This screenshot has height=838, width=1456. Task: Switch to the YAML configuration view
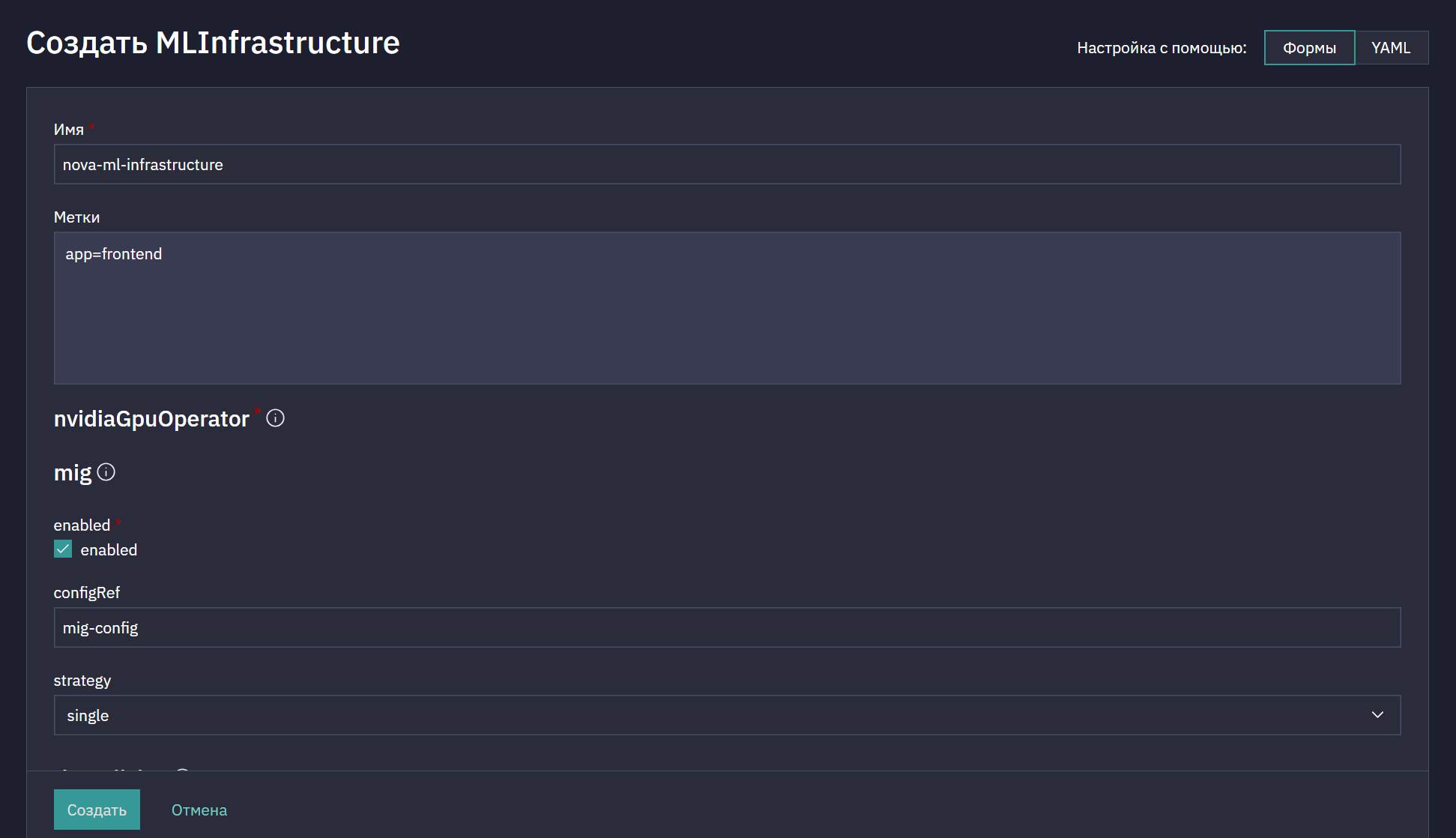tap(1391, 48)
